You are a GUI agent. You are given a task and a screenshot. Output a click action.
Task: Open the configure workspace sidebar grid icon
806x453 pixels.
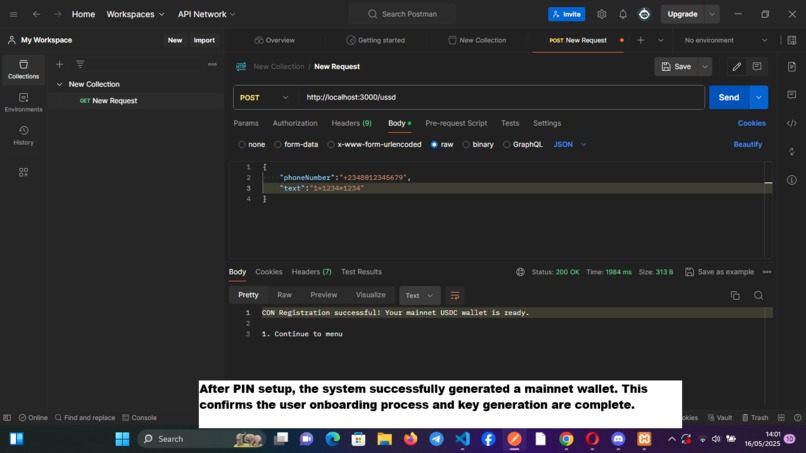tap(23, 172)
